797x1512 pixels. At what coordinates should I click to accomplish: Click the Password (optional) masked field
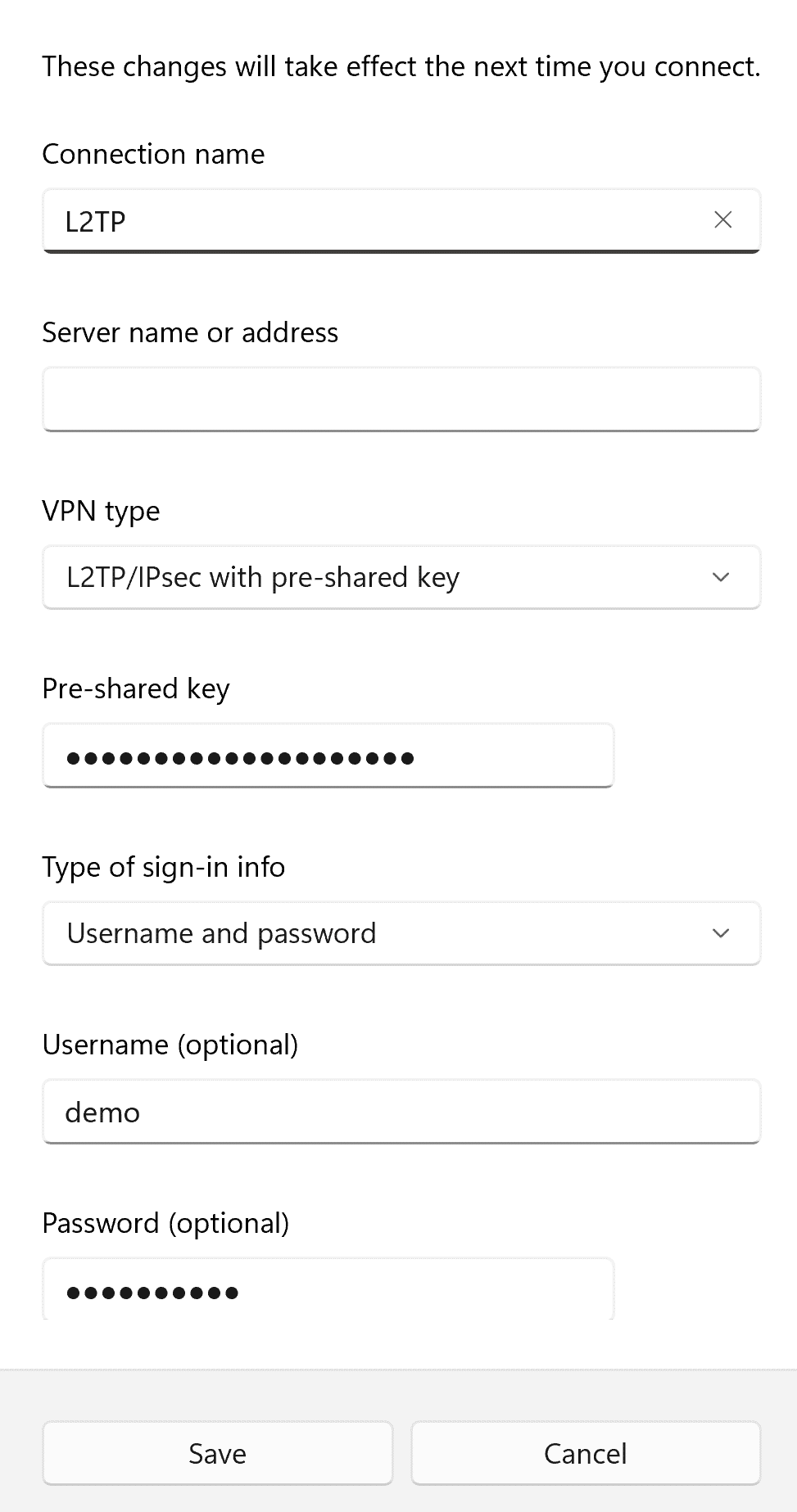point(328,1291)
